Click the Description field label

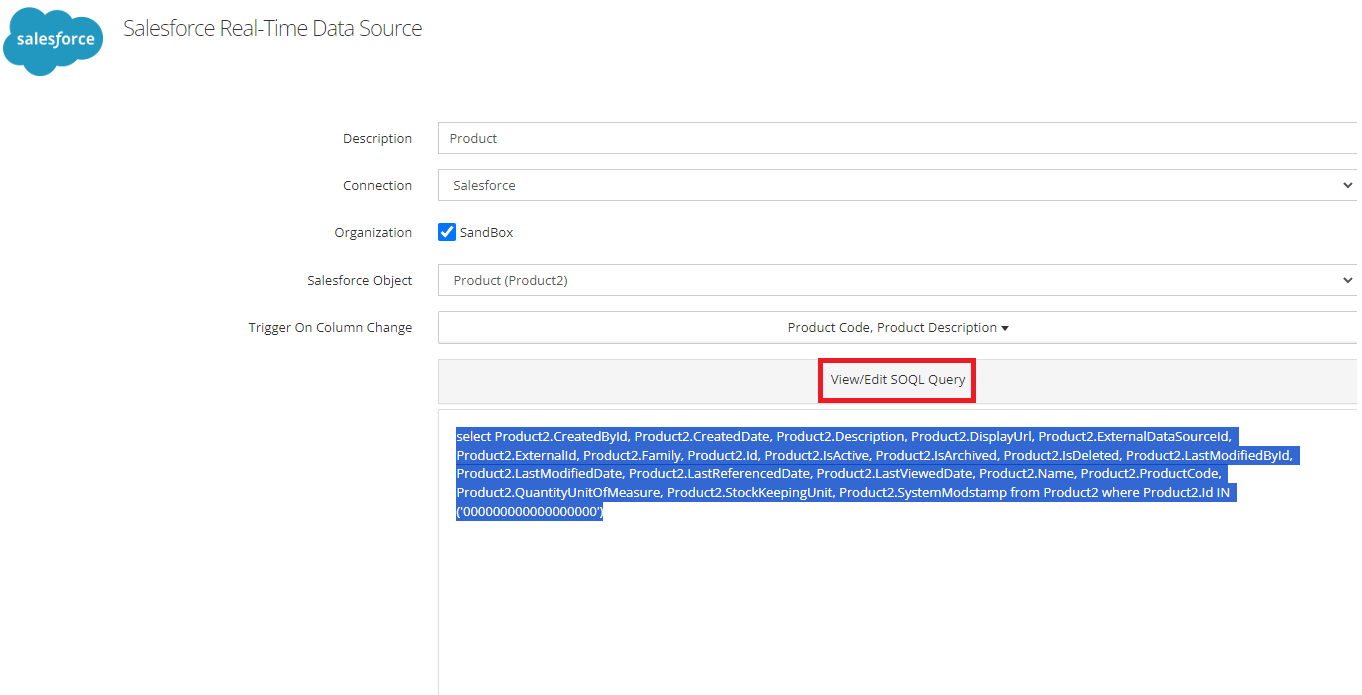coord(377,139)
